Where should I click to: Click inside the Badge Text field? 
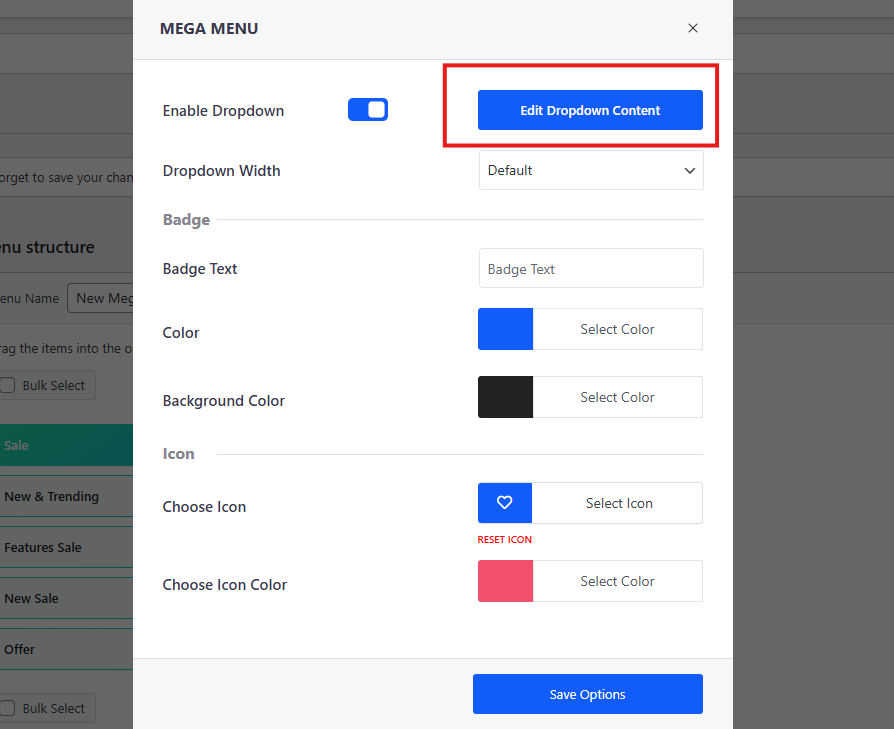coord(590,268)
